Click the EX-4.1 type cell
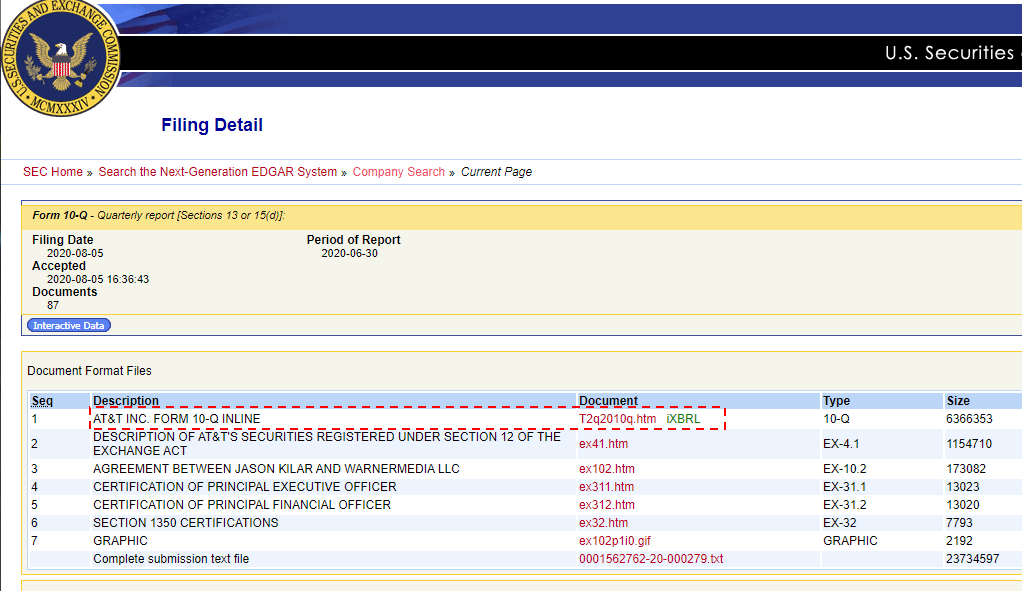The image size is (1022, 591). (x=841, y=444)
